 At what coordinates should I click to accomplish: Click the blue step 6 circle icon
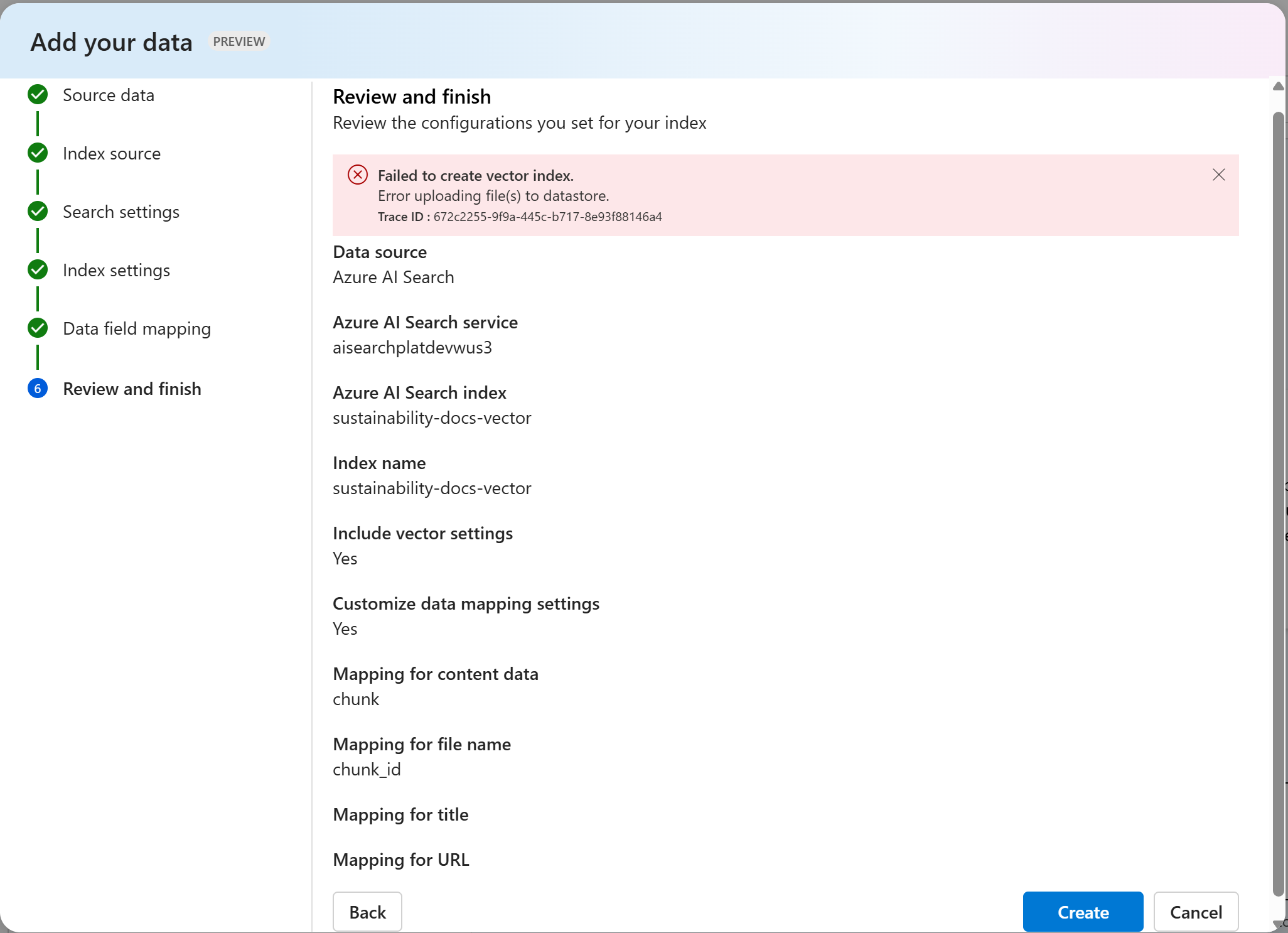point(38,389)
